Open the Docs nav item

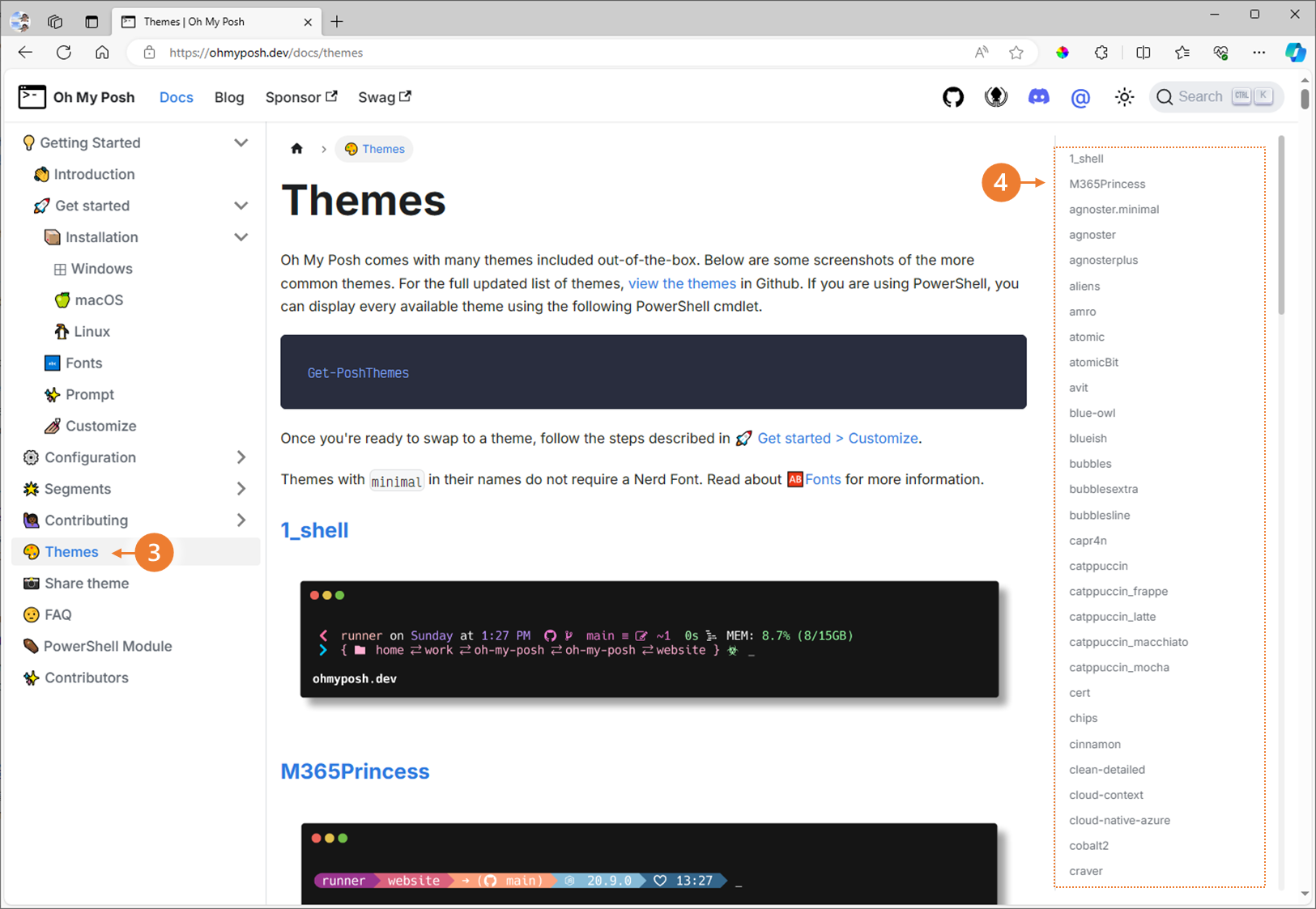pos(176,97)
